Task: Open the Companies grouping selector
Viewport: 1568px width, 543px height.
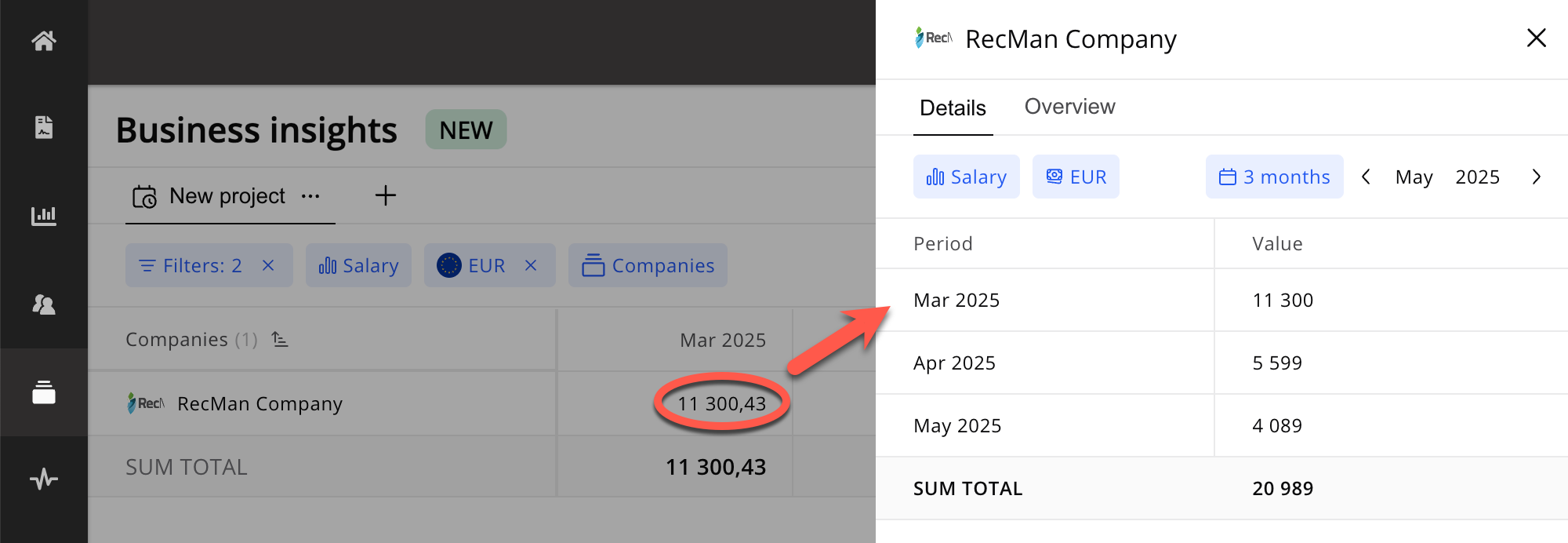Action: 648,265
